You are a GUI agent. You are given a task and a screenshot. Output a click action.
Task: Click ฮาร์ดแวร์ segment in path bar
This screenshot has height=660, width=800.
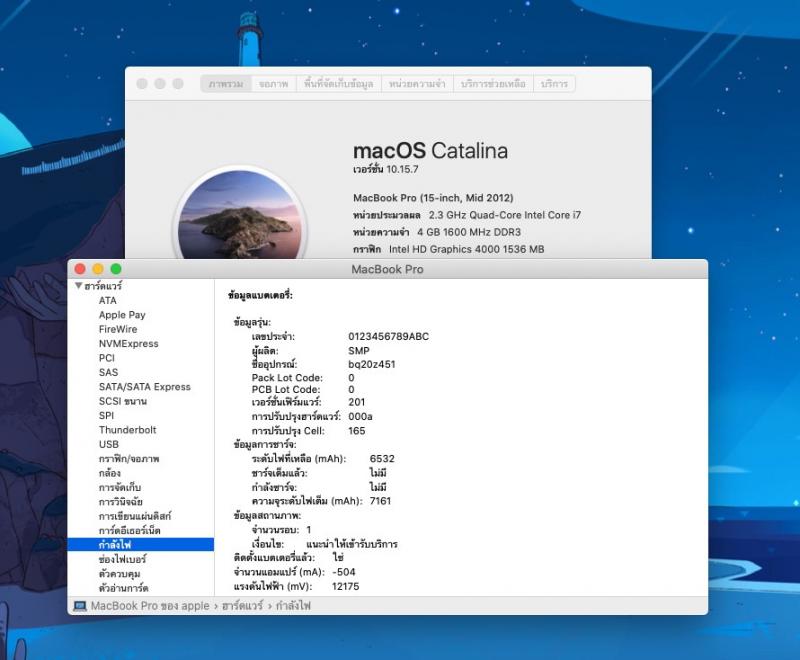click(242, 606)
